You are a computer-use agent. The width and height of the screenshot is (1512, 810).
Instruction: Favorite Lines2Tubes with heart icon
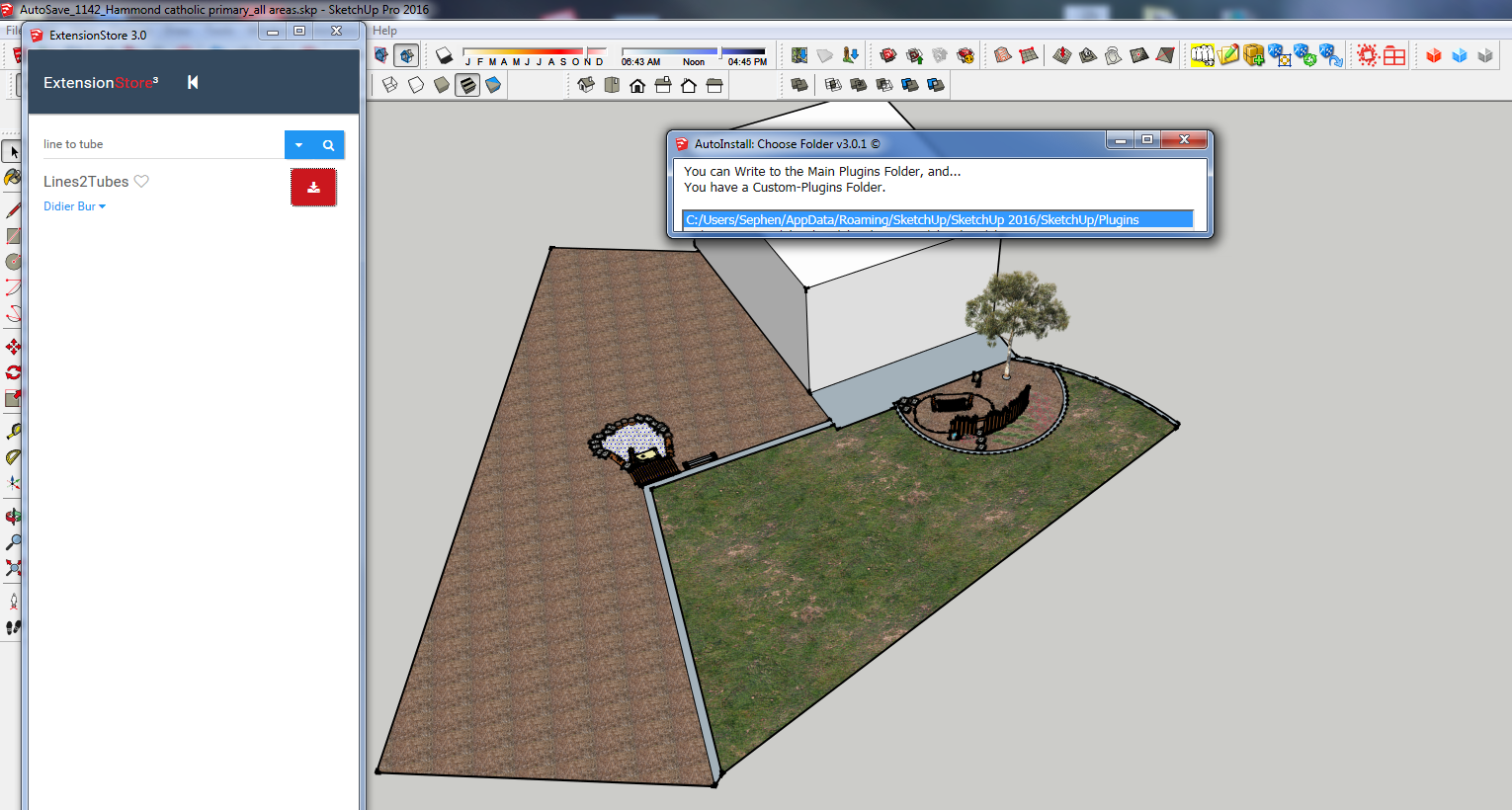click(x=141, y=181)
